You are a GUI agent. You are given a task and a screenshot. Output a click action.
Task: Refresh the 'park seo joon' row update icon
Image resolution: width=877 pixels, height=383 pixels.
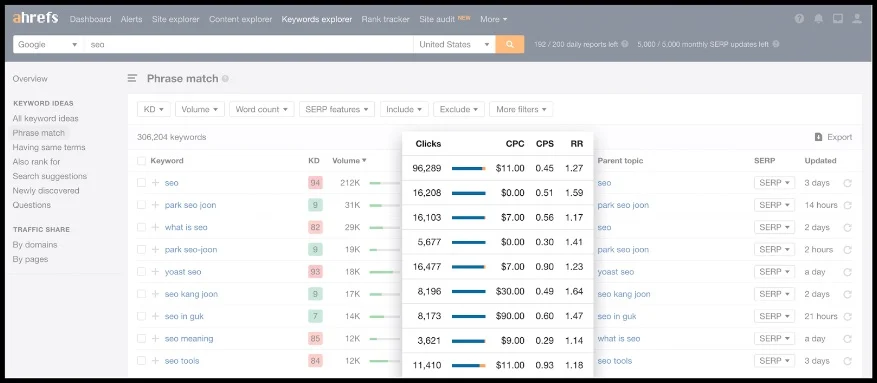tap(847, 205)
